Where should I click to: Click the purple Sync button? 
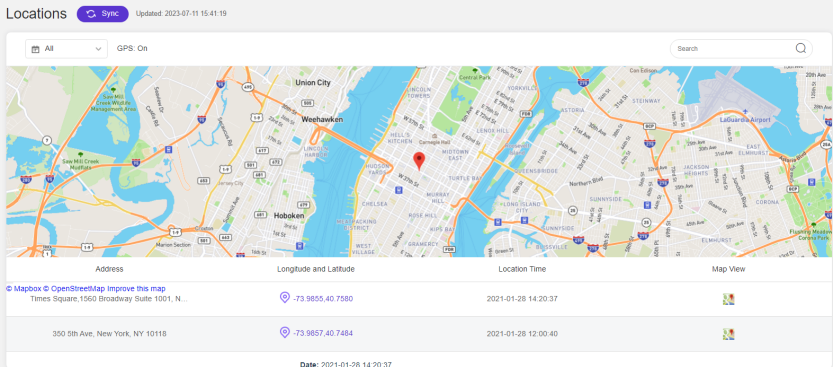103,14
